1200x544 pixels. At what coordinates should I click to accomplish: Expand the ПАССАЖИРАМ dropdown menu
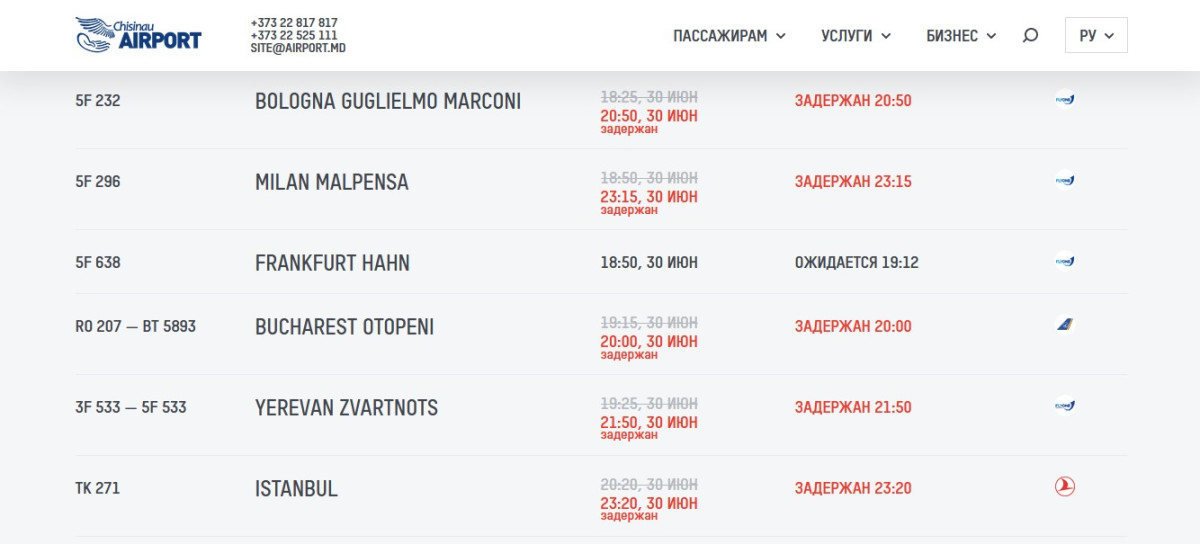[729, 36]
